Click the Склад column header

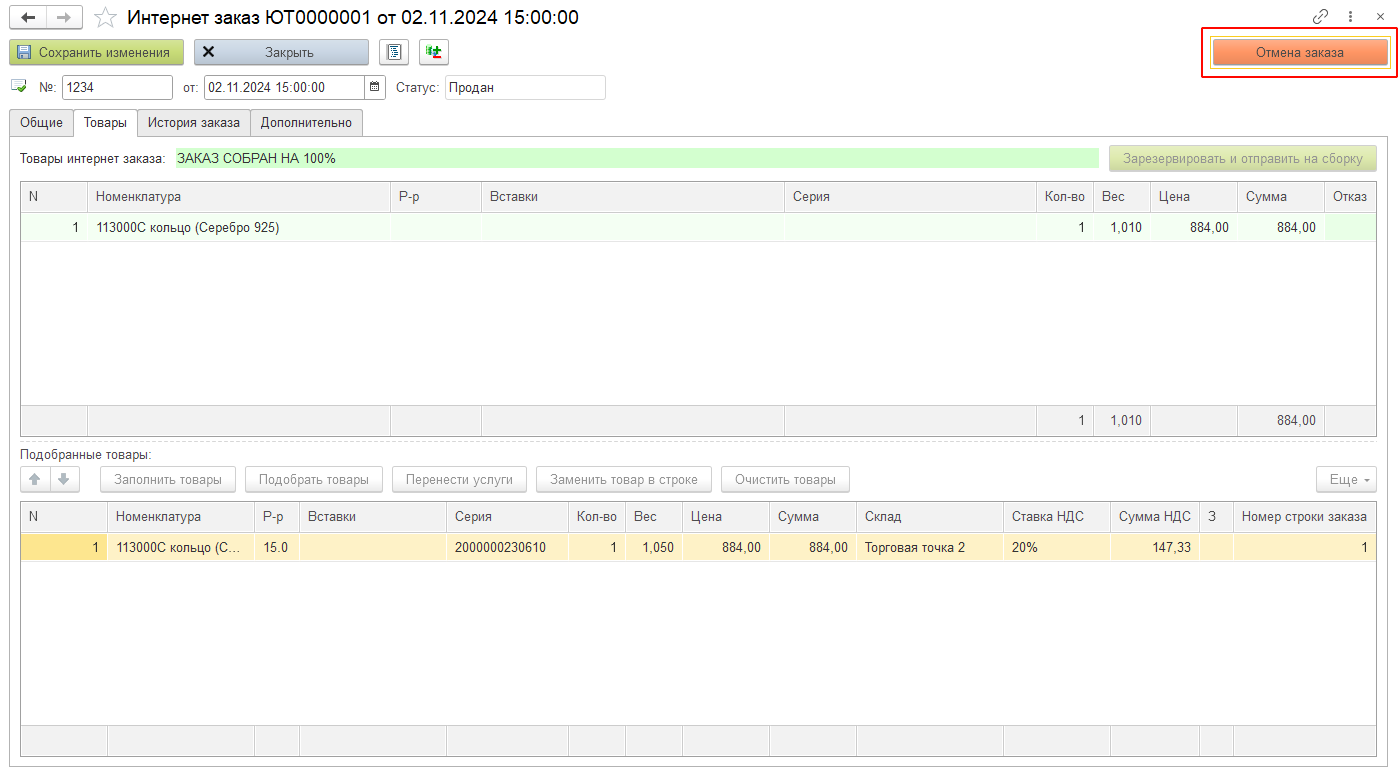click(x=930, y=517)
